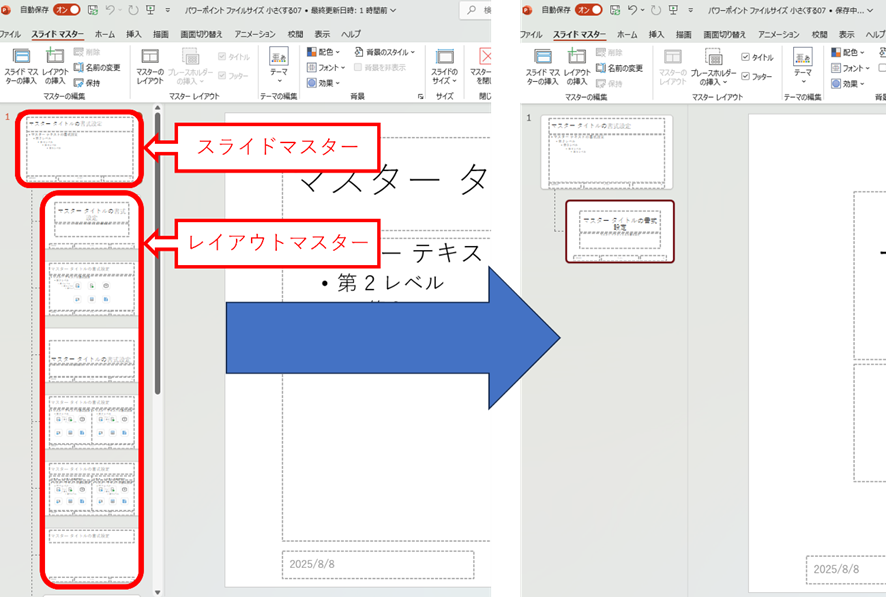Toggle 自動保存 switch in left window

coord(67,10)
